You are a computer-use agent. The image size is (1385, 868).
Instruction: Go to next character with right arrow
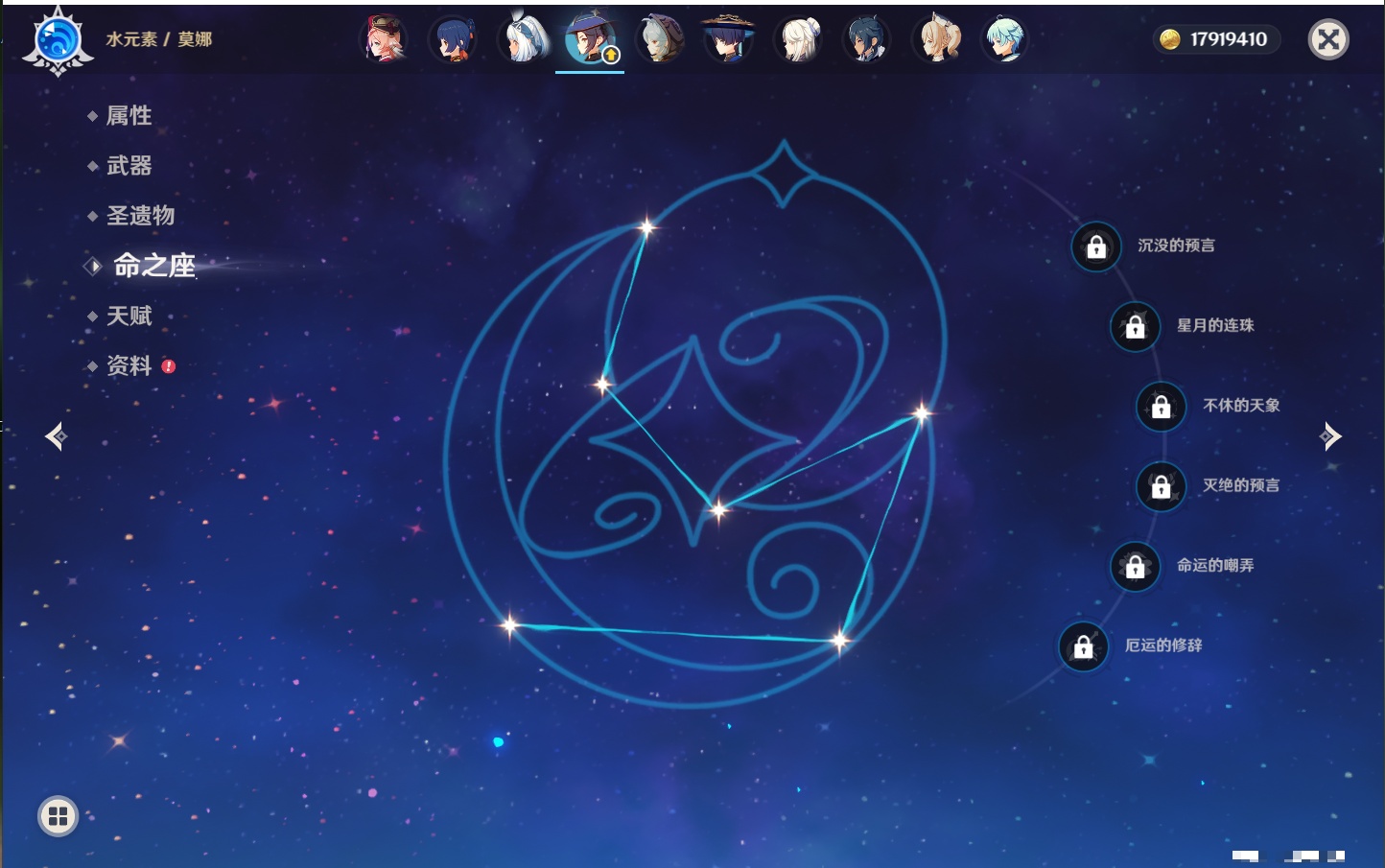(1330, 436)
